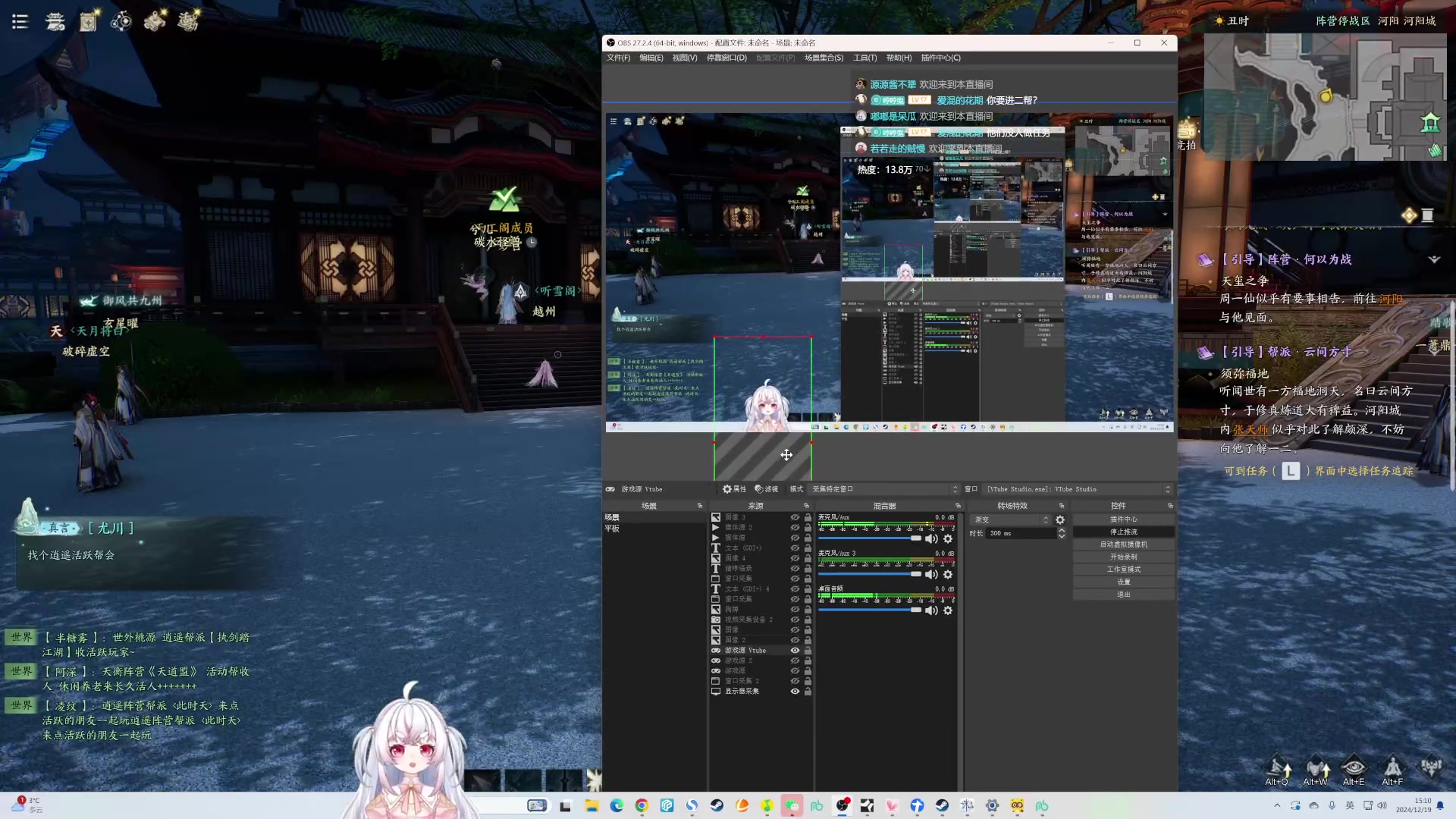Open OBS 工具(T) menu
Viewport: 1456px width, 819px height.
click(x=864, y=58)
